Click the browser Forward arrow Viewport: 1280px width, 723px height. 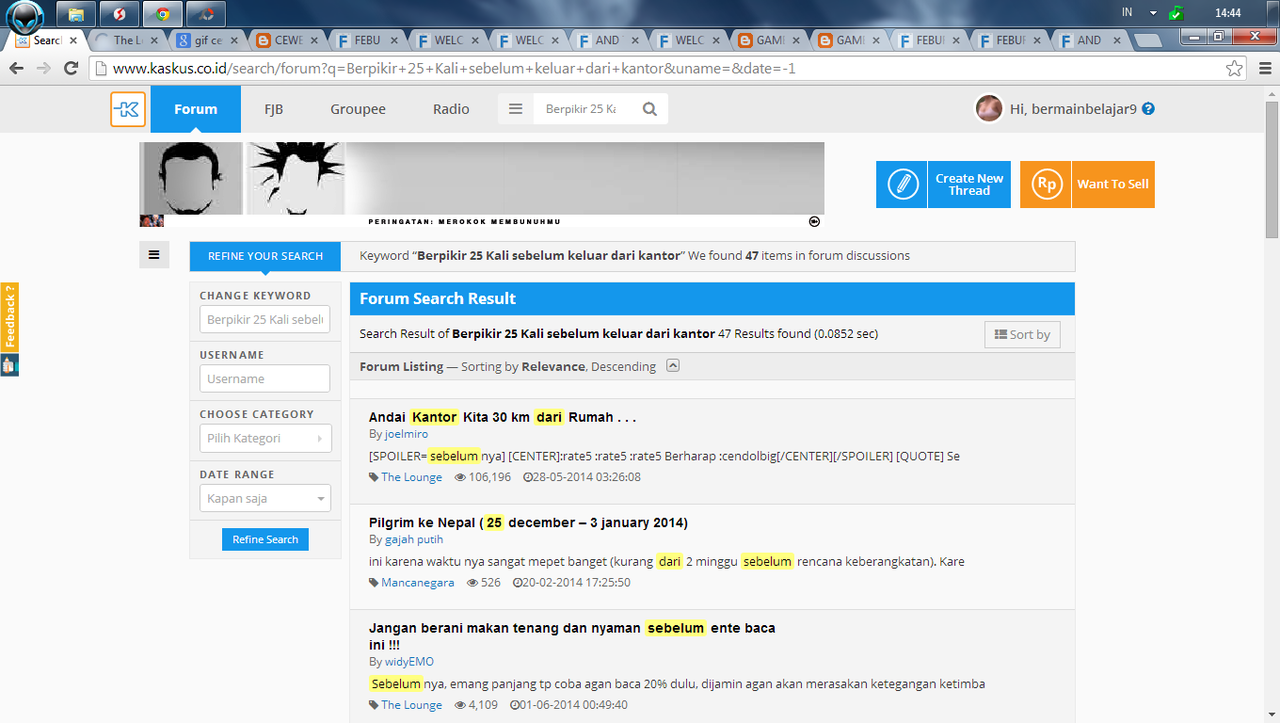coord(43,68)
